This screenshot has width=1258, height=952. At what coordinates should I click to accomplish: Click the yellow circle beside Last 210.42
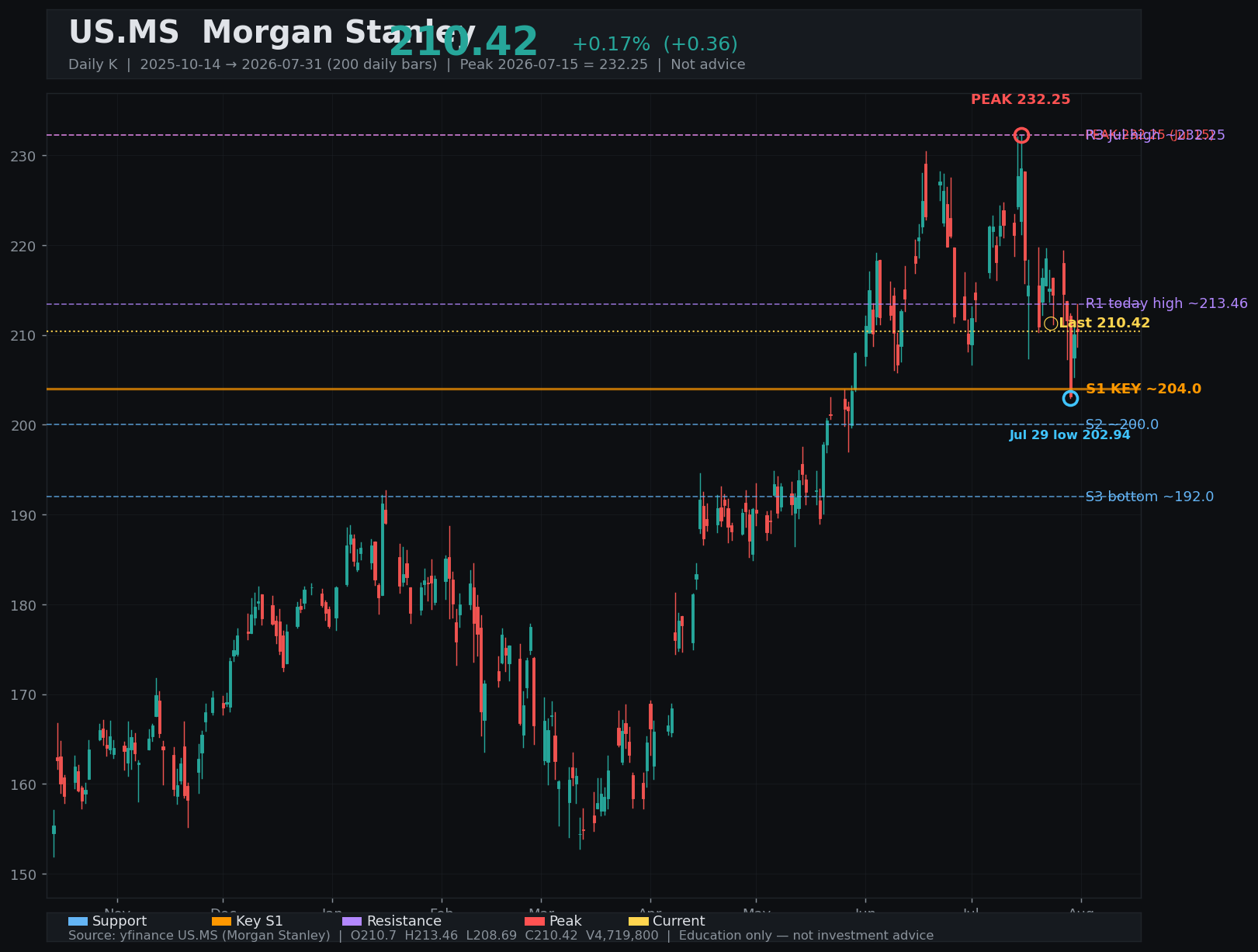(1051, 324)
